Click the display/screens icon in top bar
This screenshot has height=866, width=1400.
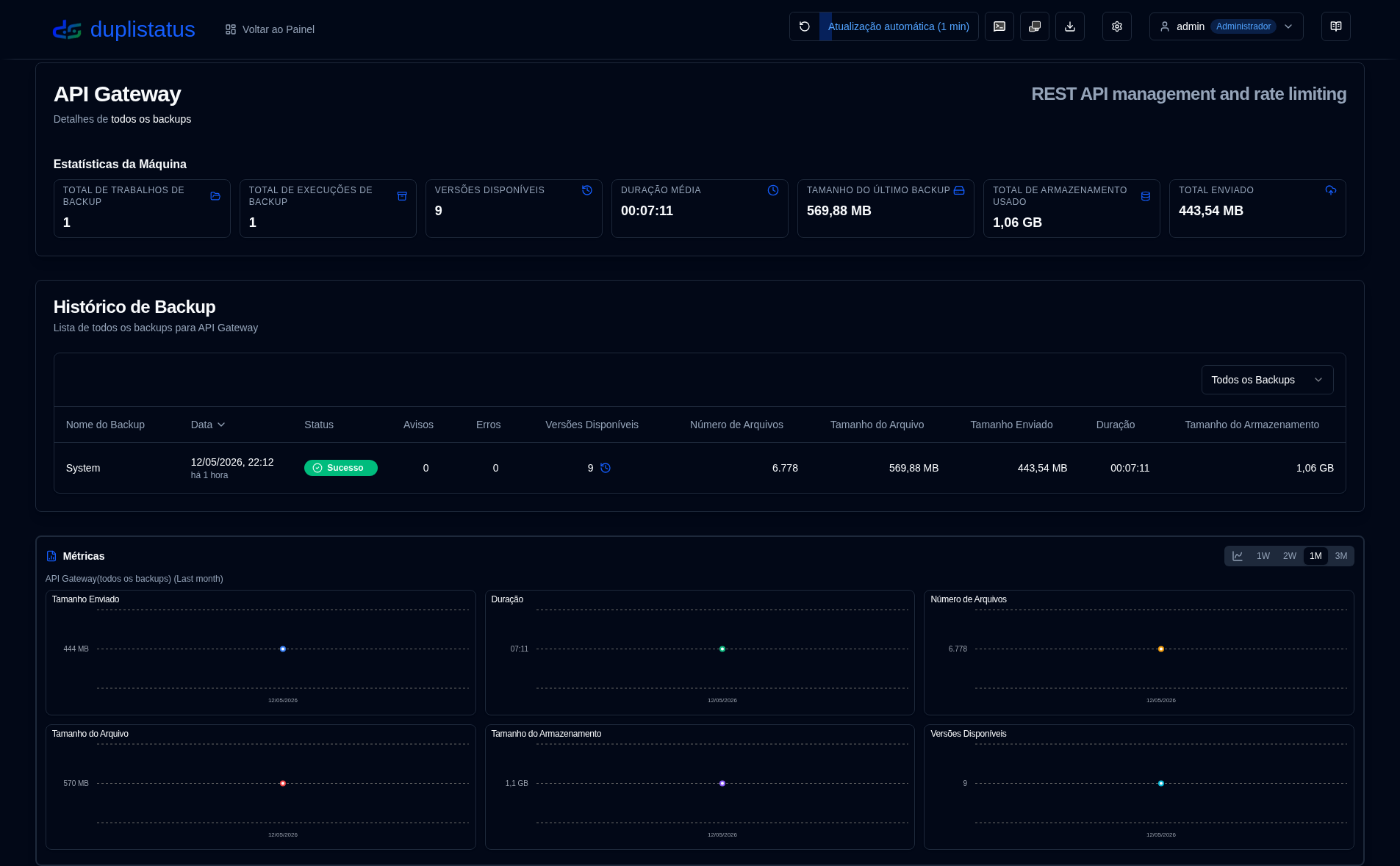[x=1035, y=26]
